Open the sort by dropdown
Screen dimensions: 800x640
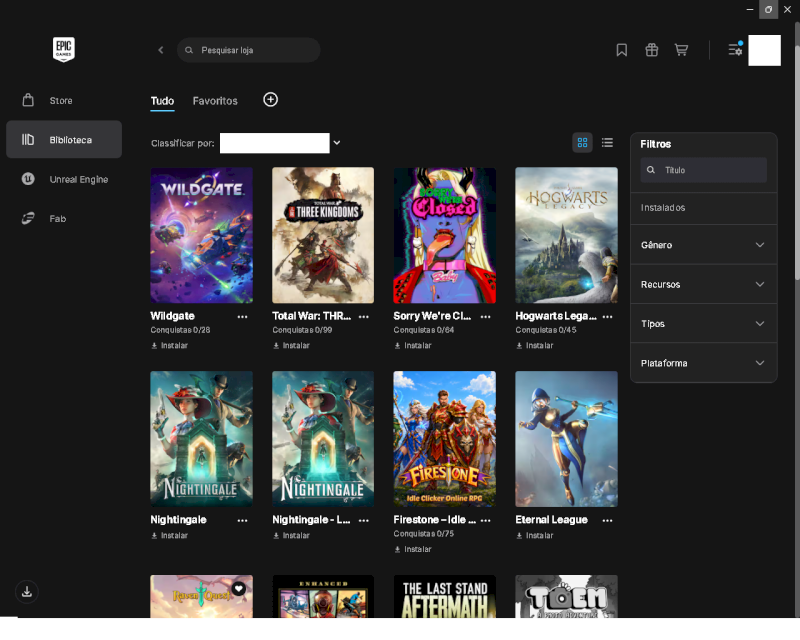click(280, 143)
